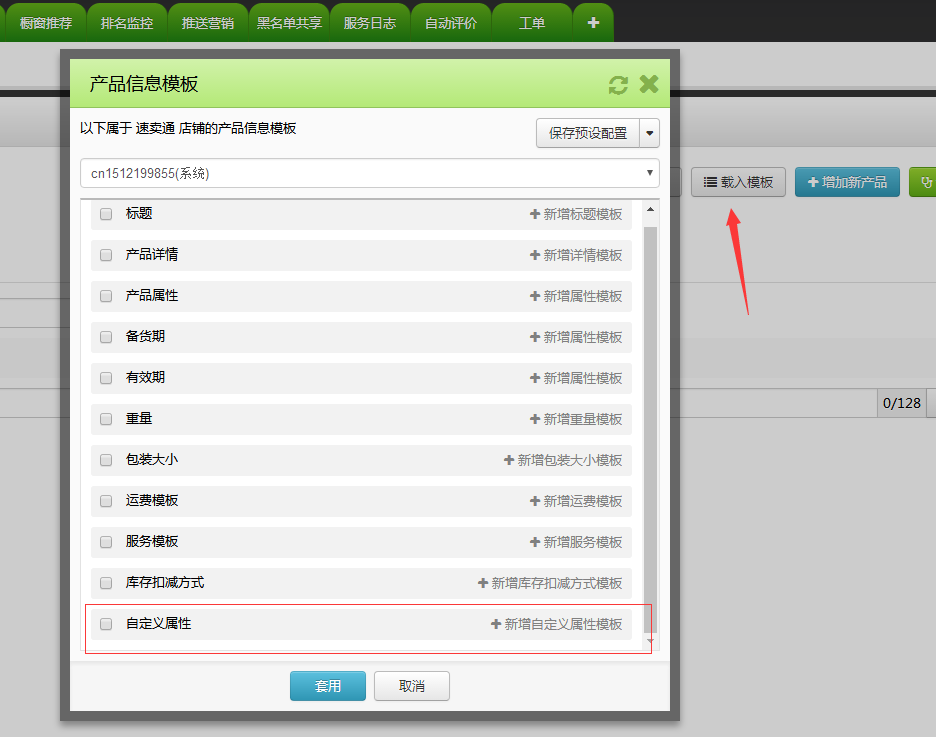The height and width of the screenshot is (737, 936).
Task: Click 新增属性模板 link in 有效期 row
Action: [576, 378]
